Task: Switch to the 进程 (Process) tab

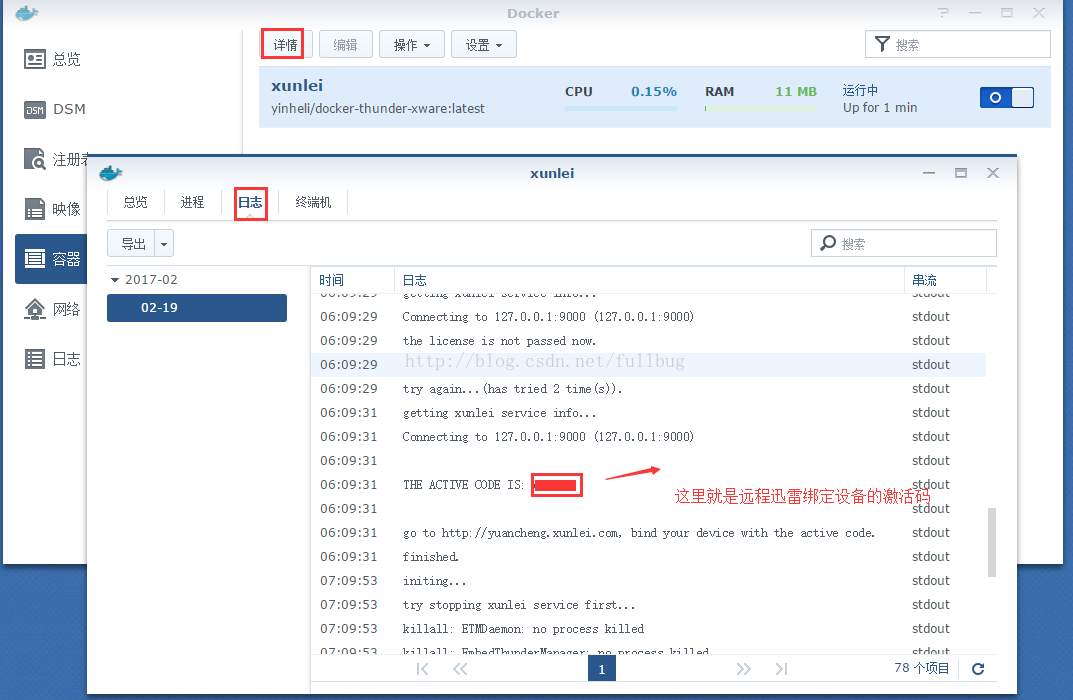Action: coord(192,201)
